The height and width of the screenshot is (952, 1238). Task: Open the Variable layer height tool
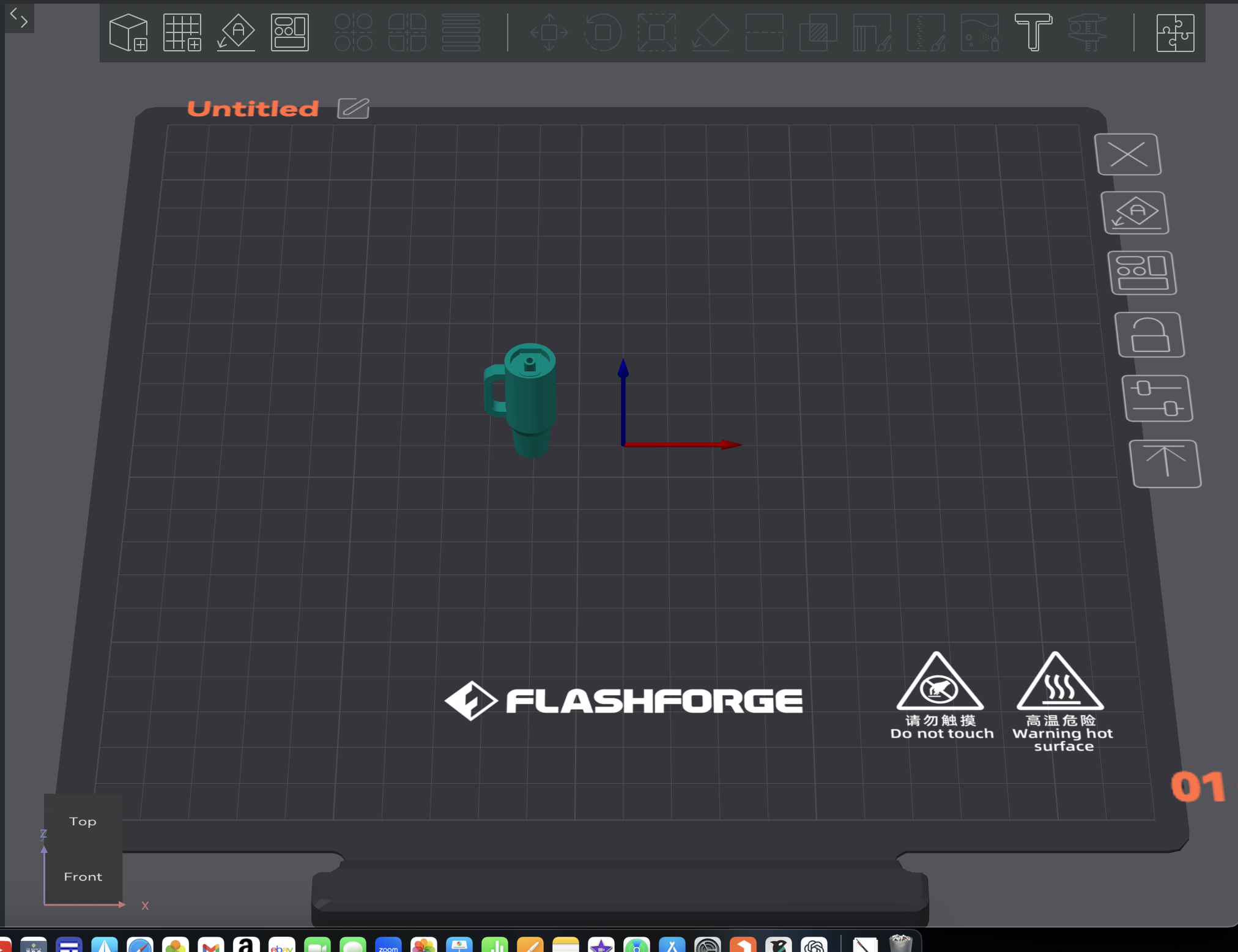(x=461, y=32)
